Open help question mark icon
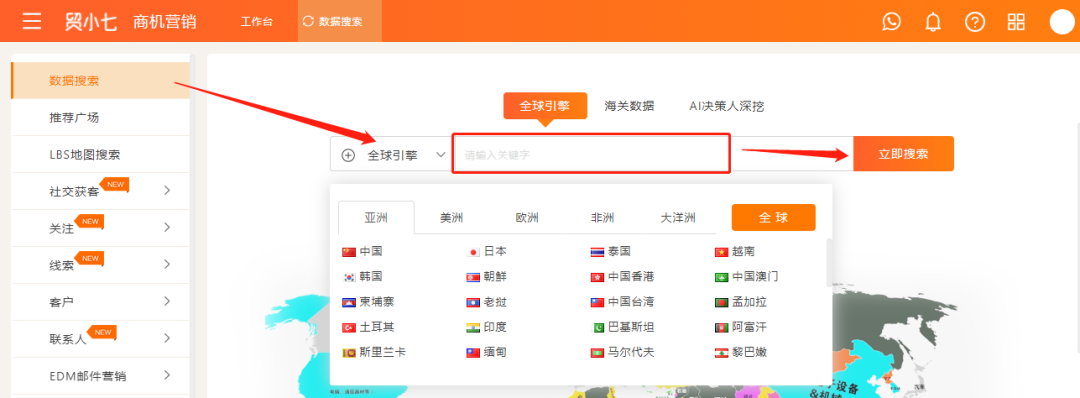The width and height of the screenshot is (1080, 398). click(x=975, y=21)
